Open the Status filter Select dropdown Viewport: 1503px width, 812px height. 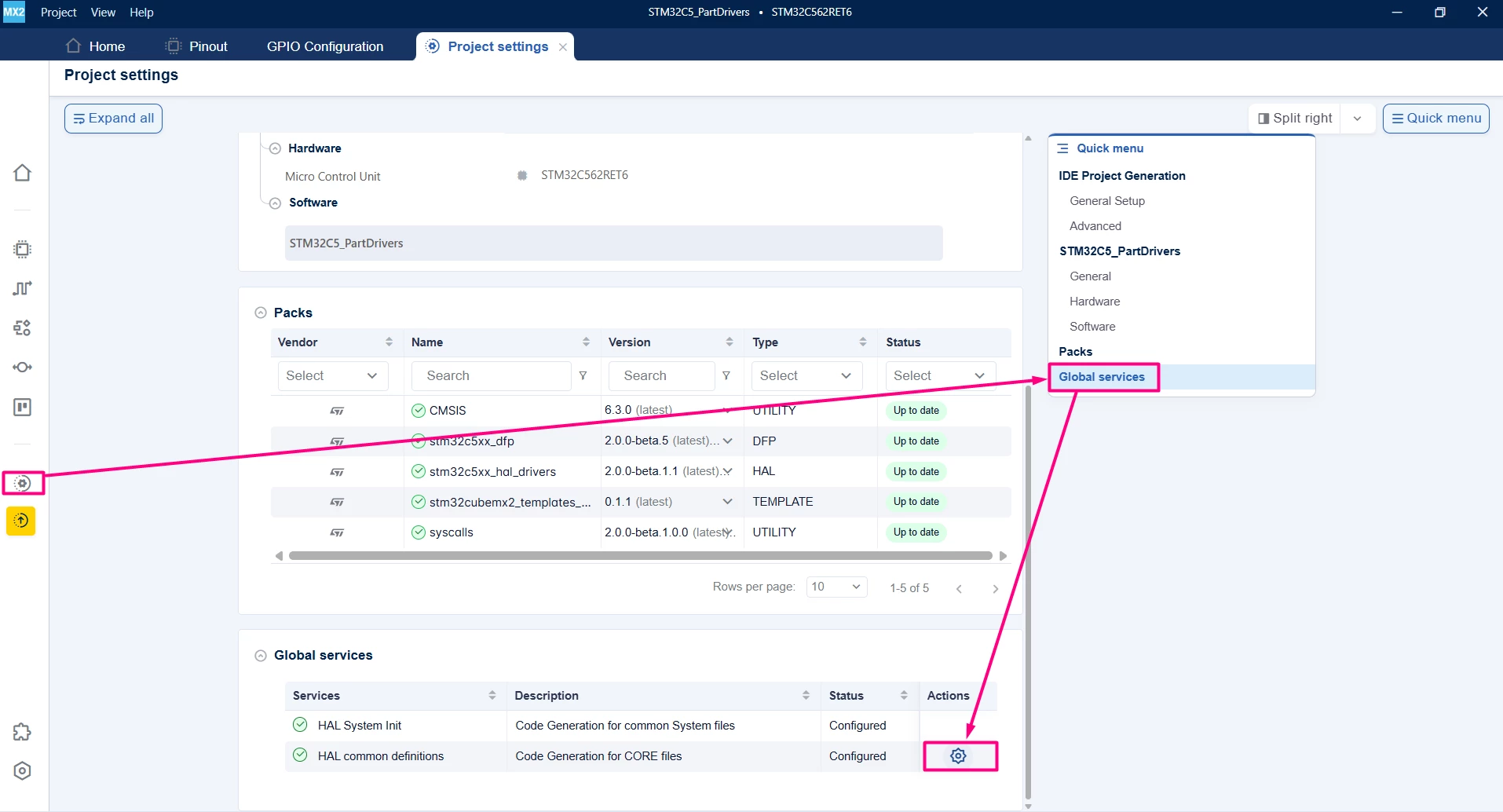point(940,375)
